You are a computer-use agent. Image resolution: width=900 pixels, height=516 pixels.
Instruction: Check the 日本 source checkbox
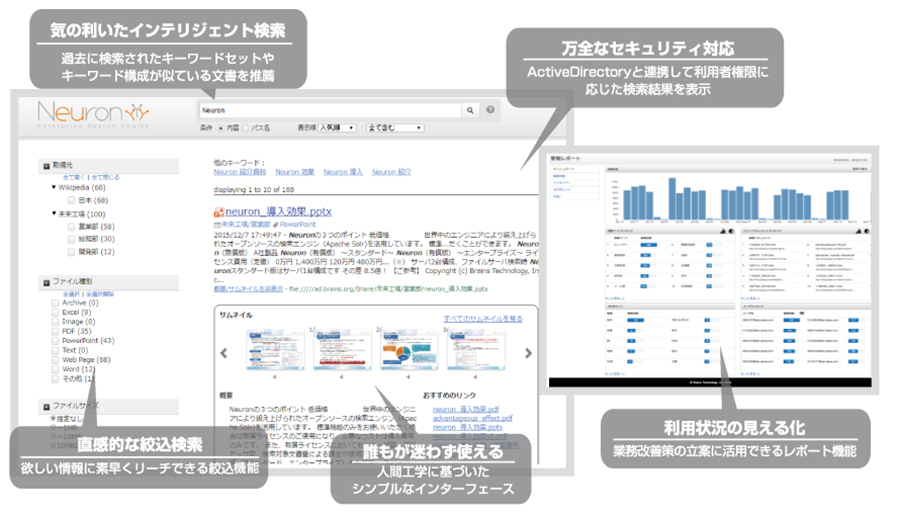71,200
